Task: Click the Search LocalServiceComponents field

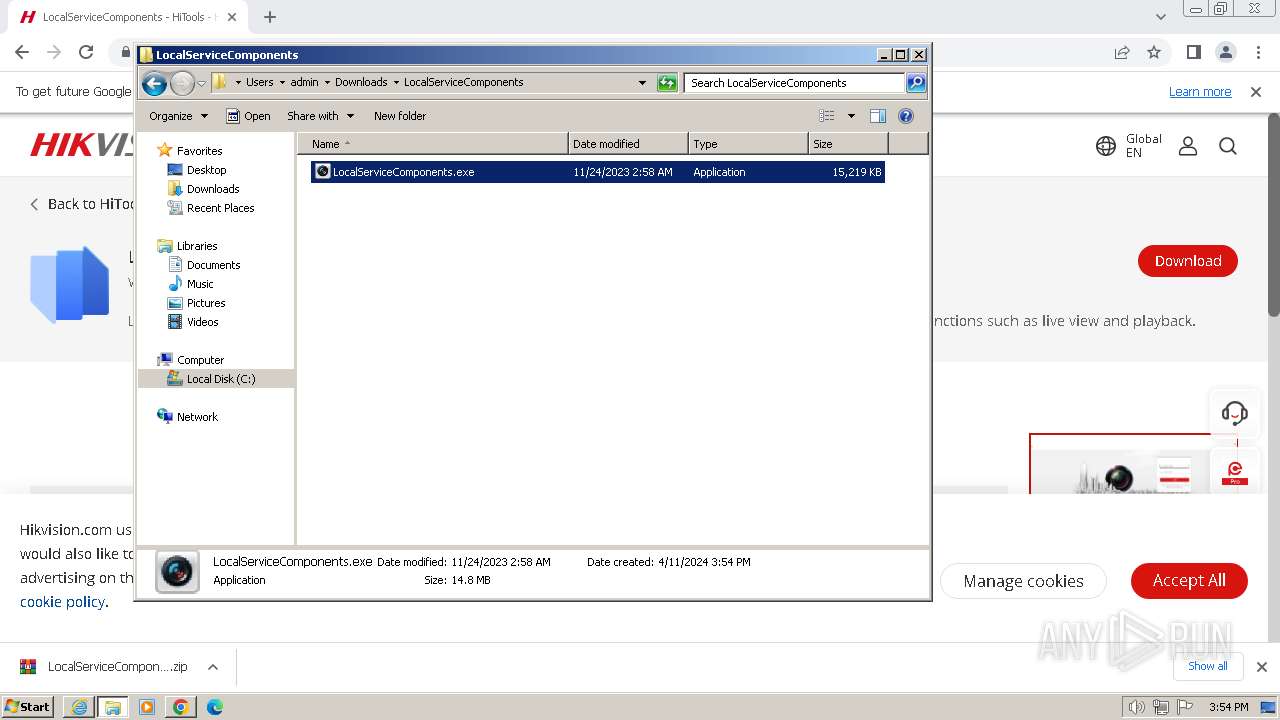Action: click(795, 83)
